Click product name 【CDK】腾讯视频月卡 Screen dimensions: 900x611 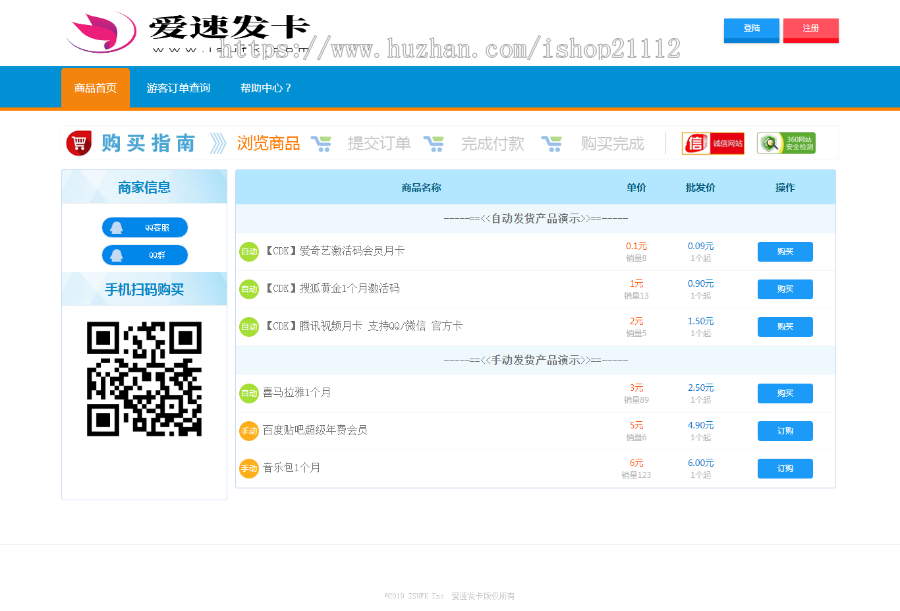point(363,326)
